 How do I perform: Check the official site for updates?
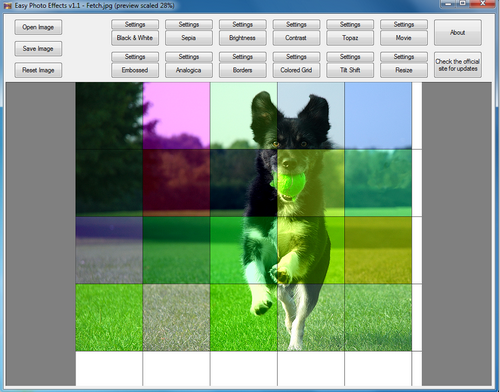tap(458, 65)
